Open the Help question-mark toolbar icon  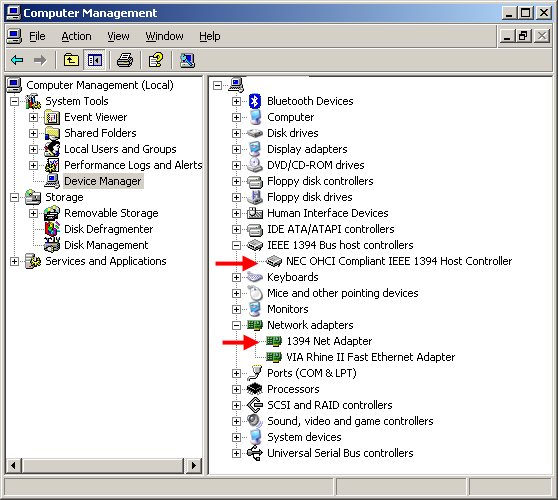pos(156,60)
